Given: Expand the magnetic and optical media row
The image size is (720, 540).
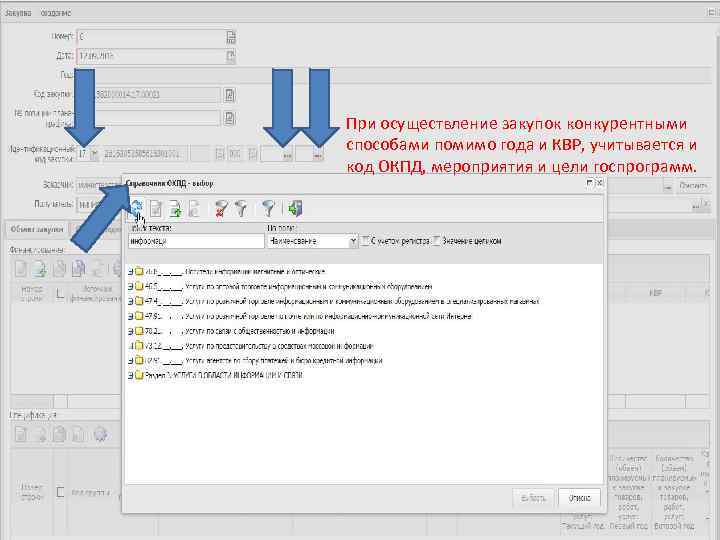Looking at the screenshot, I should click(x=130, y=272).
